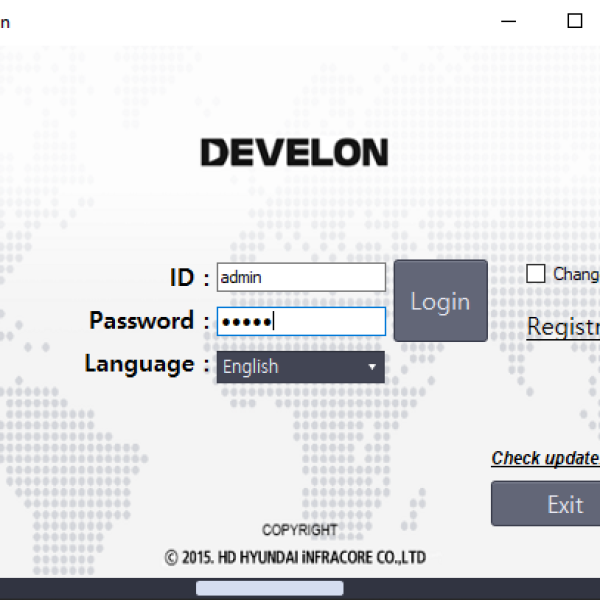Image resolution: width=600 pixels, height=600 pixels.
Task: Click the Check update link
Action: point(545,458)
